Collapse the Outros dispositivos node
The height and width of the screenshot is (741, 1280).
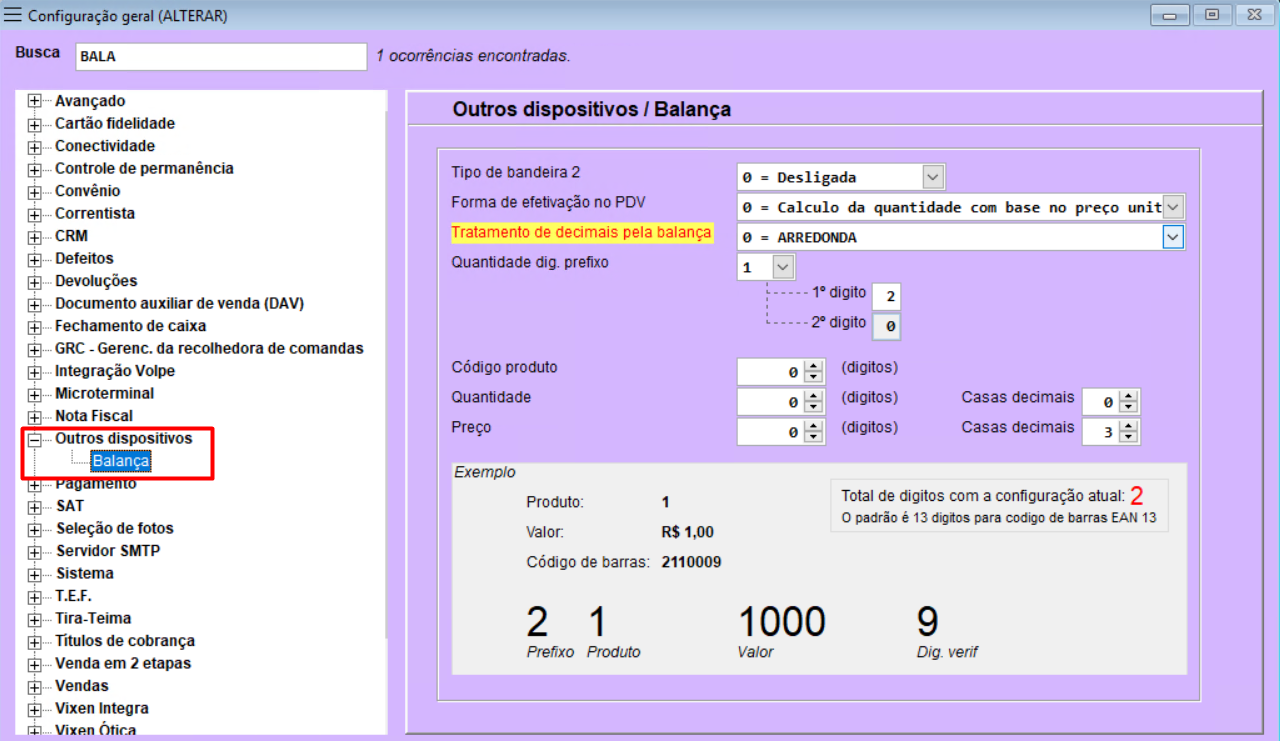(35, 438)
